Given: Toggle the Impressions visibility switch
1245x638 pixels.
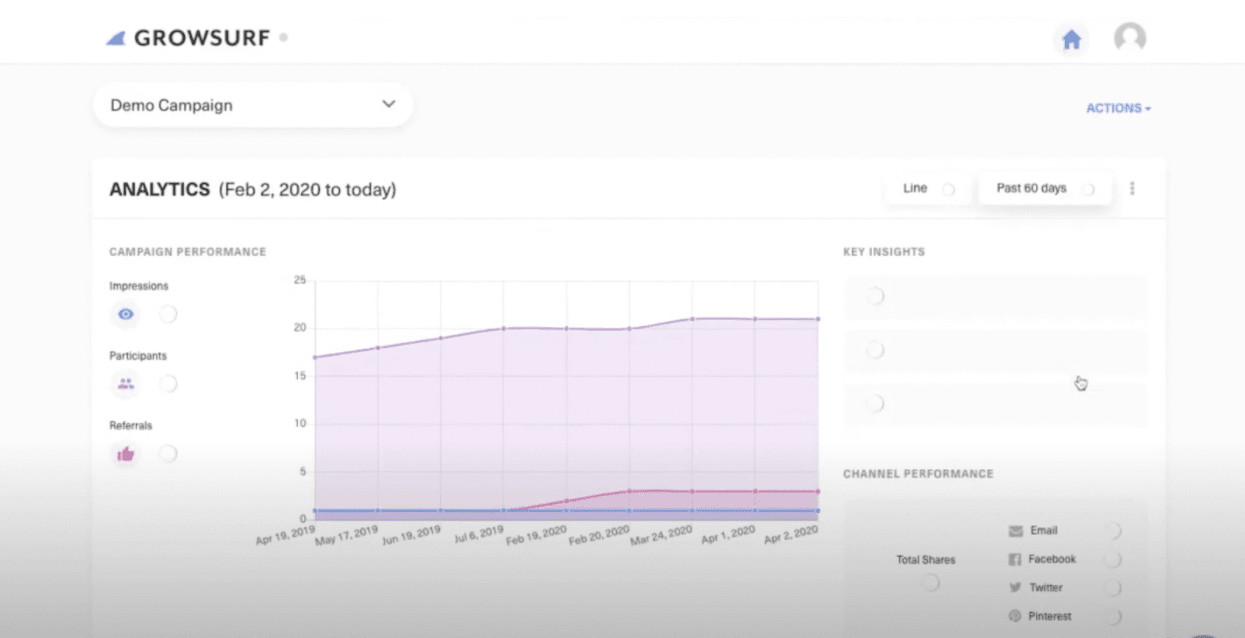Looking at the screenshot, I should (x=168, y=314).
